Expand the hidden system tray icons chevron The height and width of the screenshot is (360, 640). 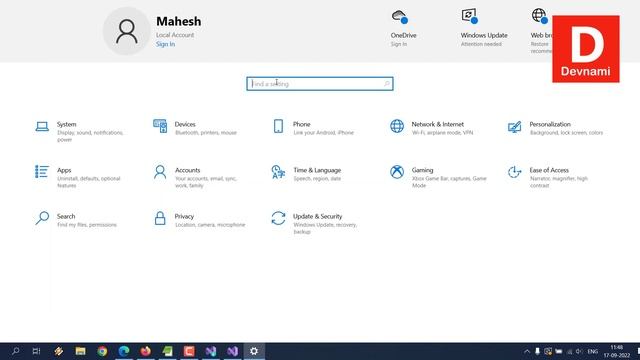click(x=527, y=351)
